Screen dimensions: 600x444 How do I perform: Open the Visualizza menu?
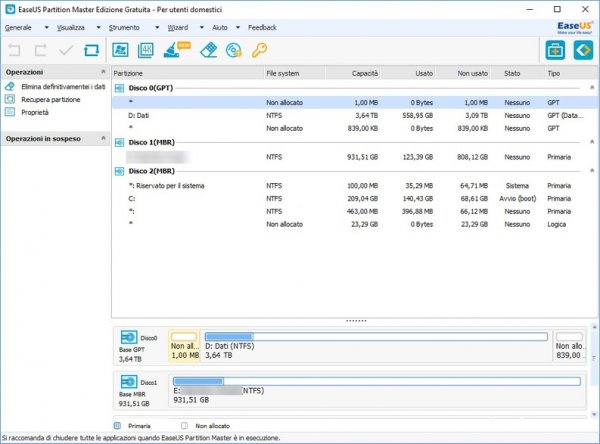point(70,28)
